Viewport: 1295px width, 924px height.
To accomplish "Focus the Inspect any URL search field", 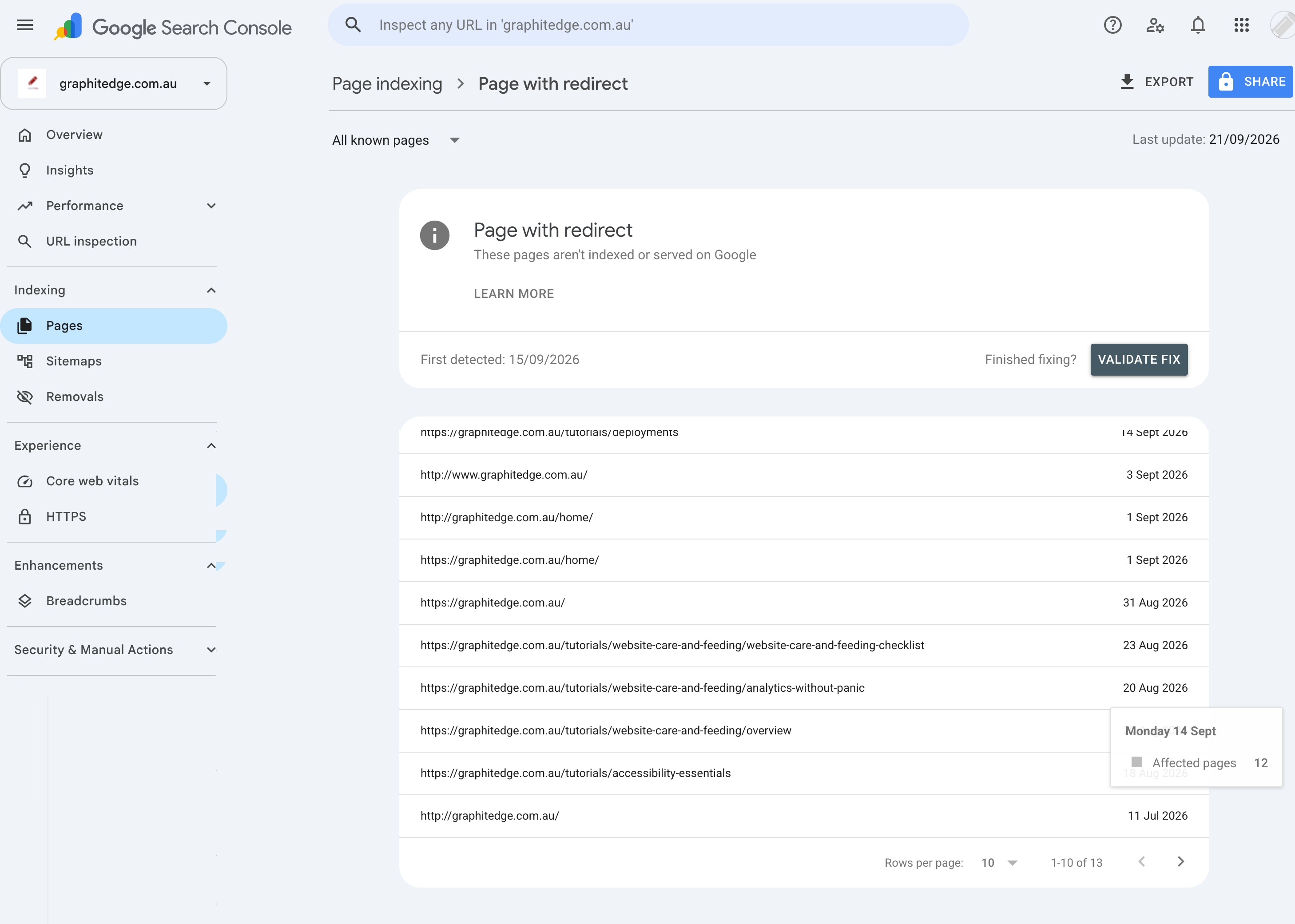I will (648, 25).
